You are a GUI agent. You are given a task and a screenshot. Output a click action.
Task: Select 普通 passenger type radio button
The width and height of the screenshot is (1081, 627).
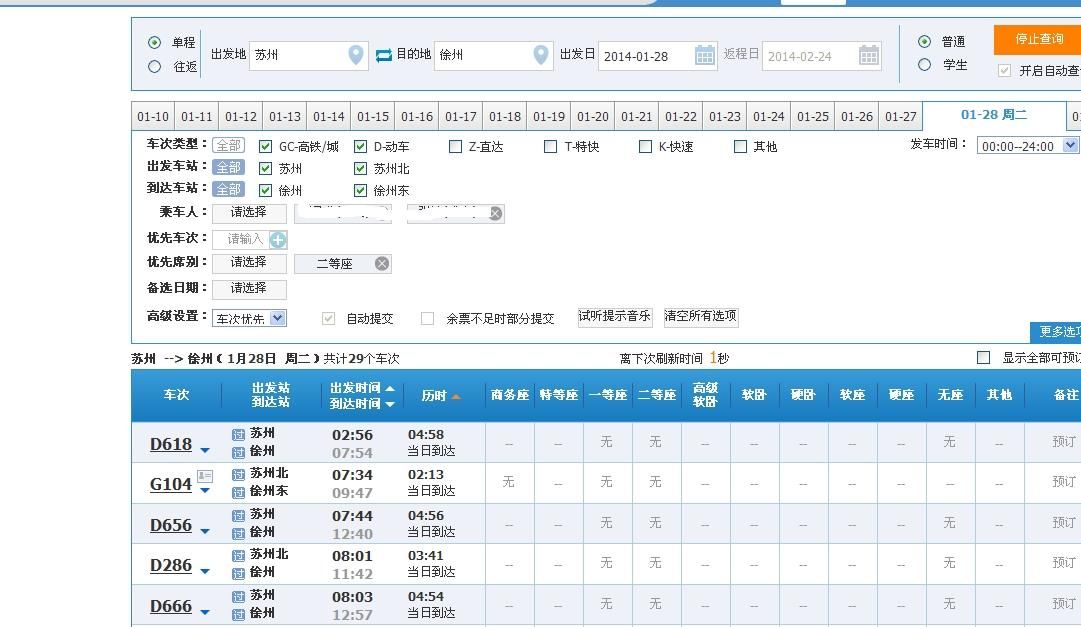click(x=925, y=41)
